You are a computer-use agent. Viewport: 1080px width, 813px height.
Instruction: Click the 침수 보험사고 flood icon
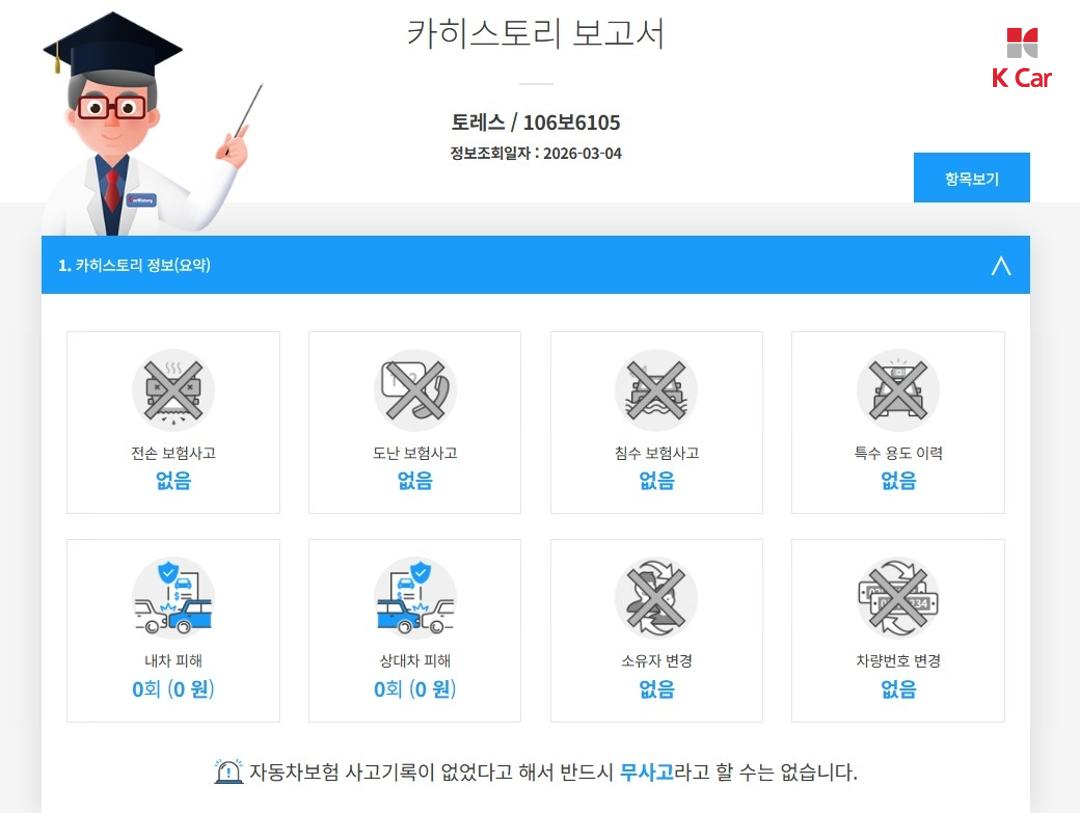tap(656, 390)
